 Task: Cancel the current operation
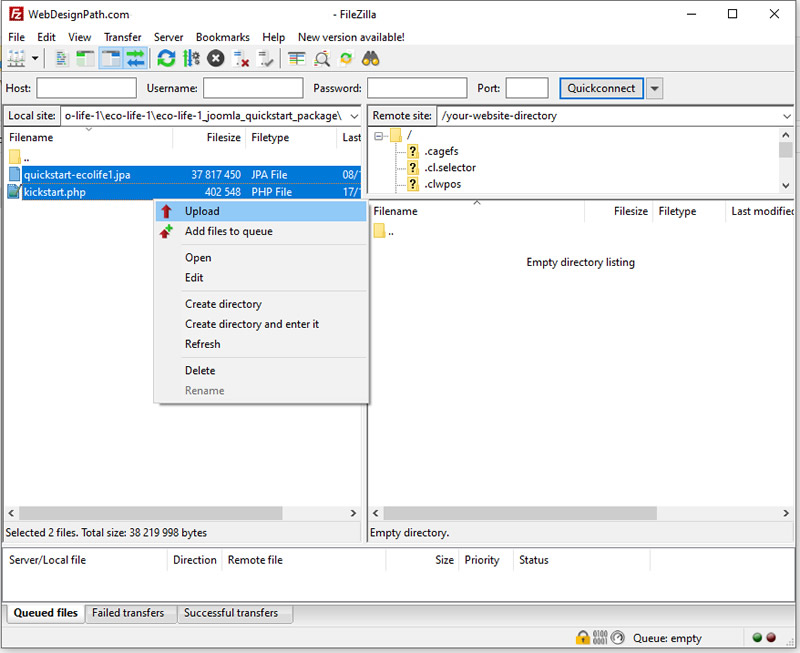216,59
